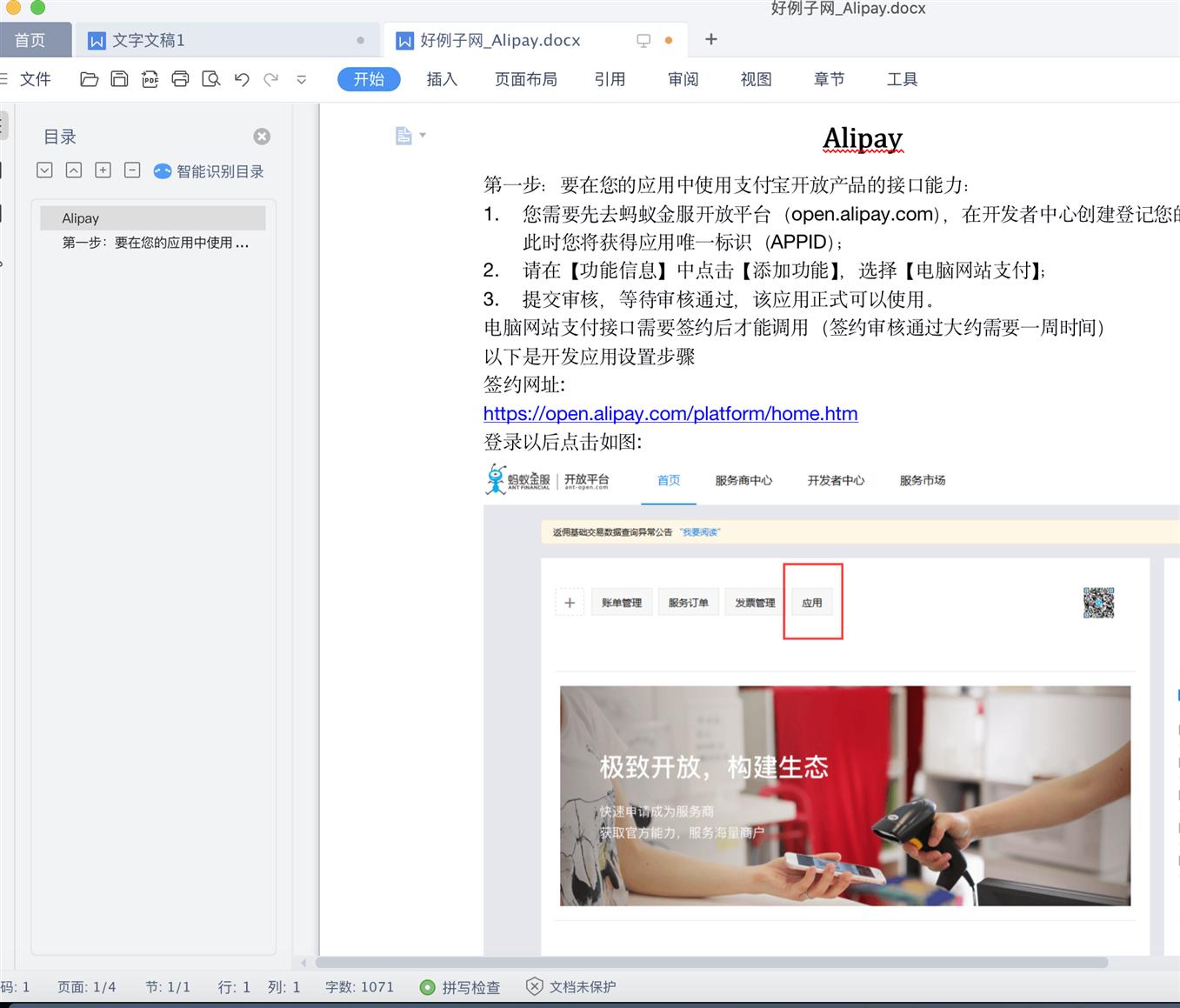
Task: Open the 工具 tab
Action: pos(902,79)
